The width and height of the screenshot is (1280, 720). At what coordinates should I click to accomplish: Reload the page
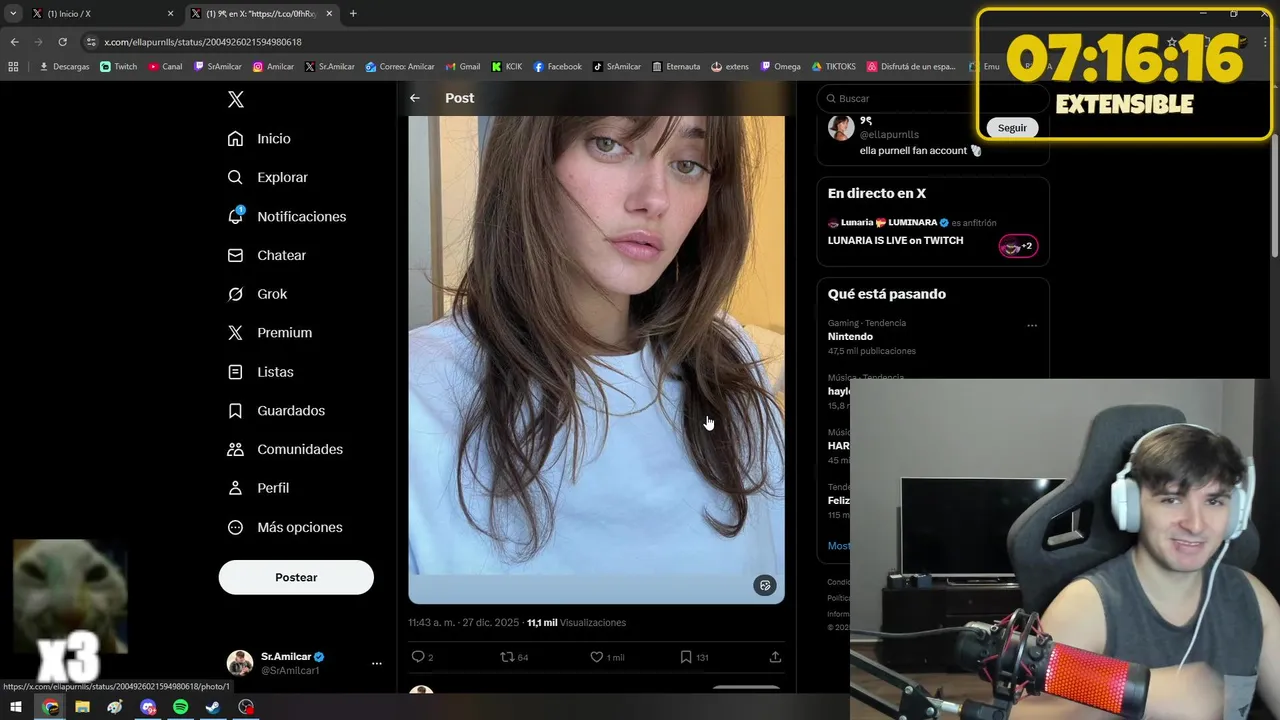(62, 42)
